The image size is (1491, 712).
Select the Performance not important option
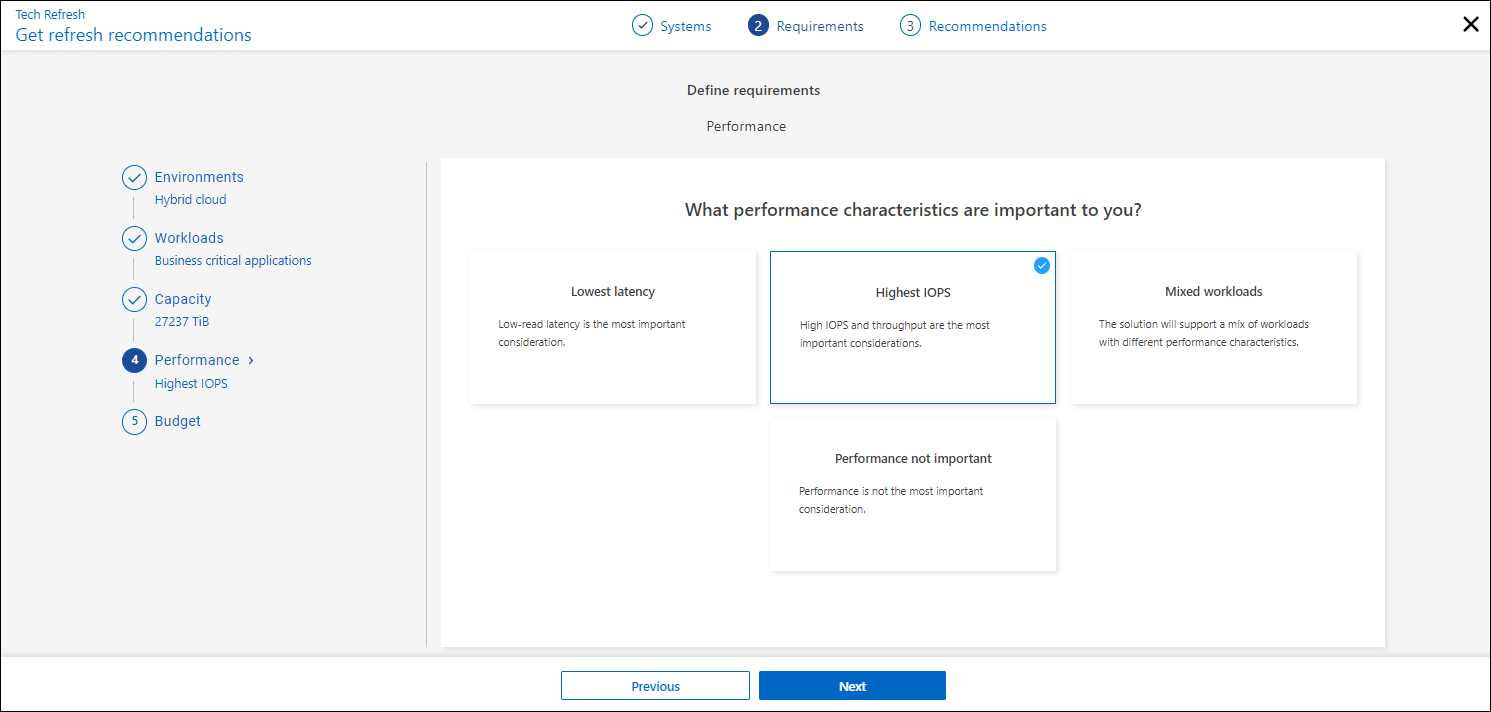[912, 493]
